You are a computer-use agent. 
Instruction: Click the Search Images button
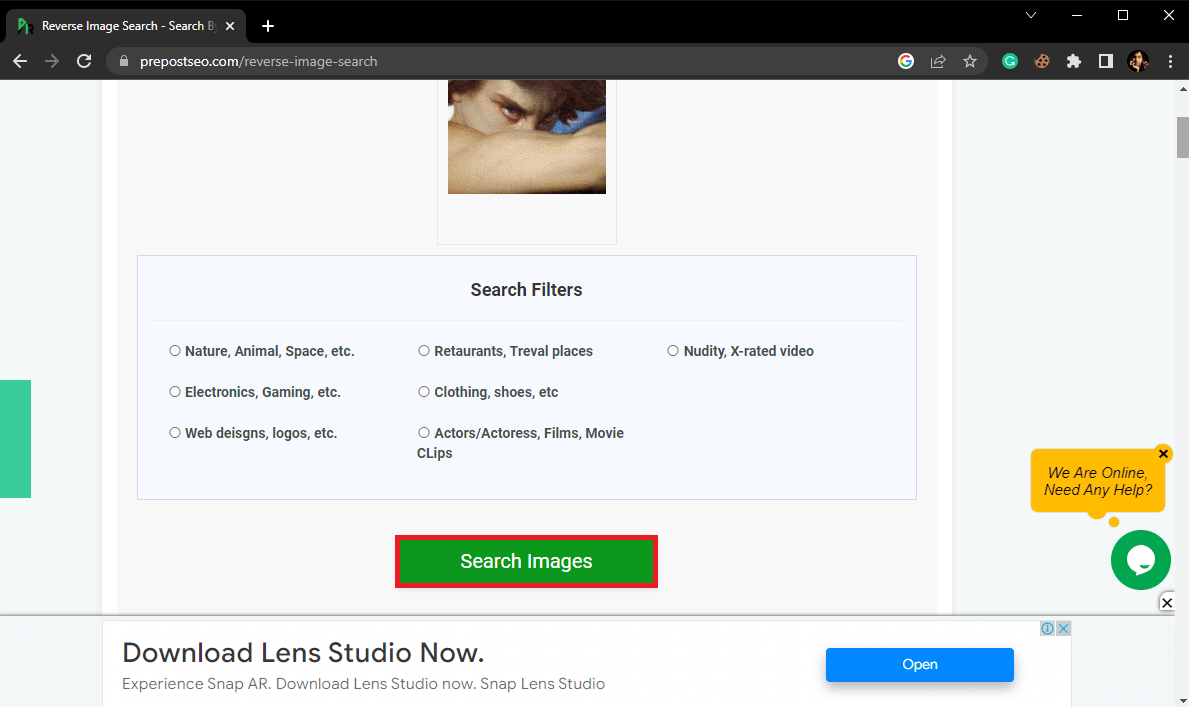point(526,561)
